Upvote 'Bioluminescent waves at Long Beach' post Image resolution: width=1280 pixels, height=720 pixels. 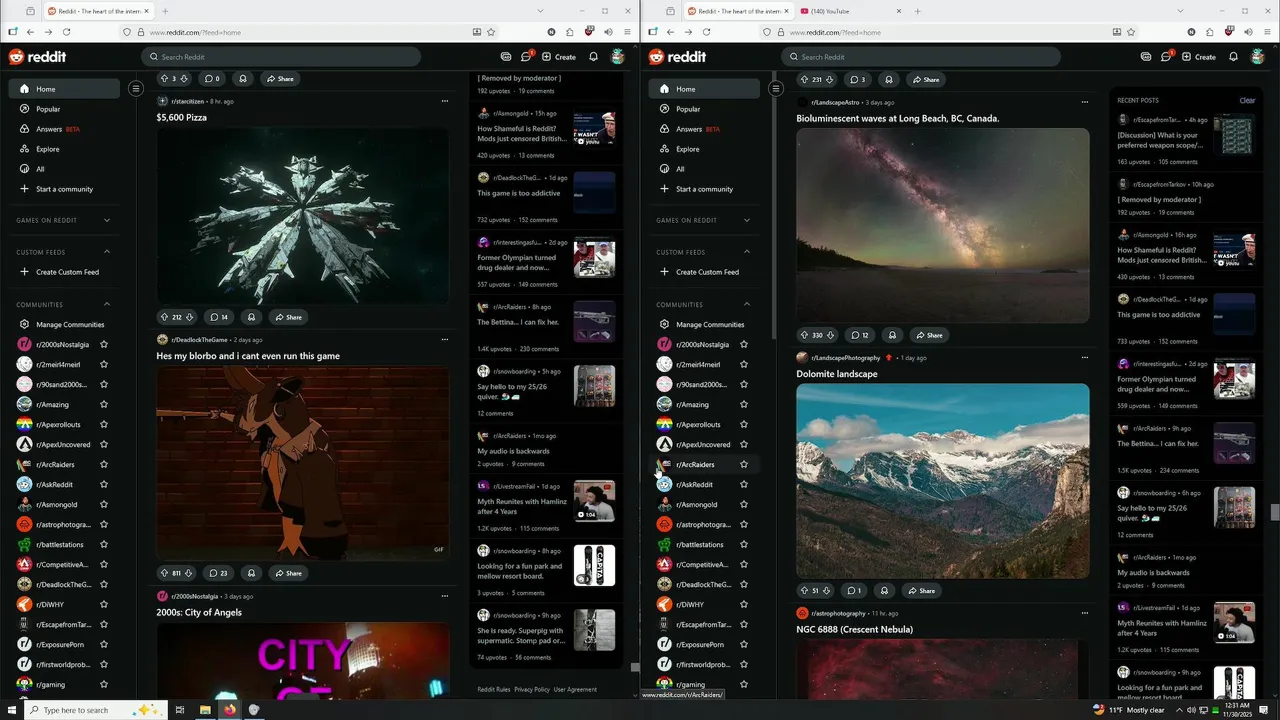(x=804, y=335)
